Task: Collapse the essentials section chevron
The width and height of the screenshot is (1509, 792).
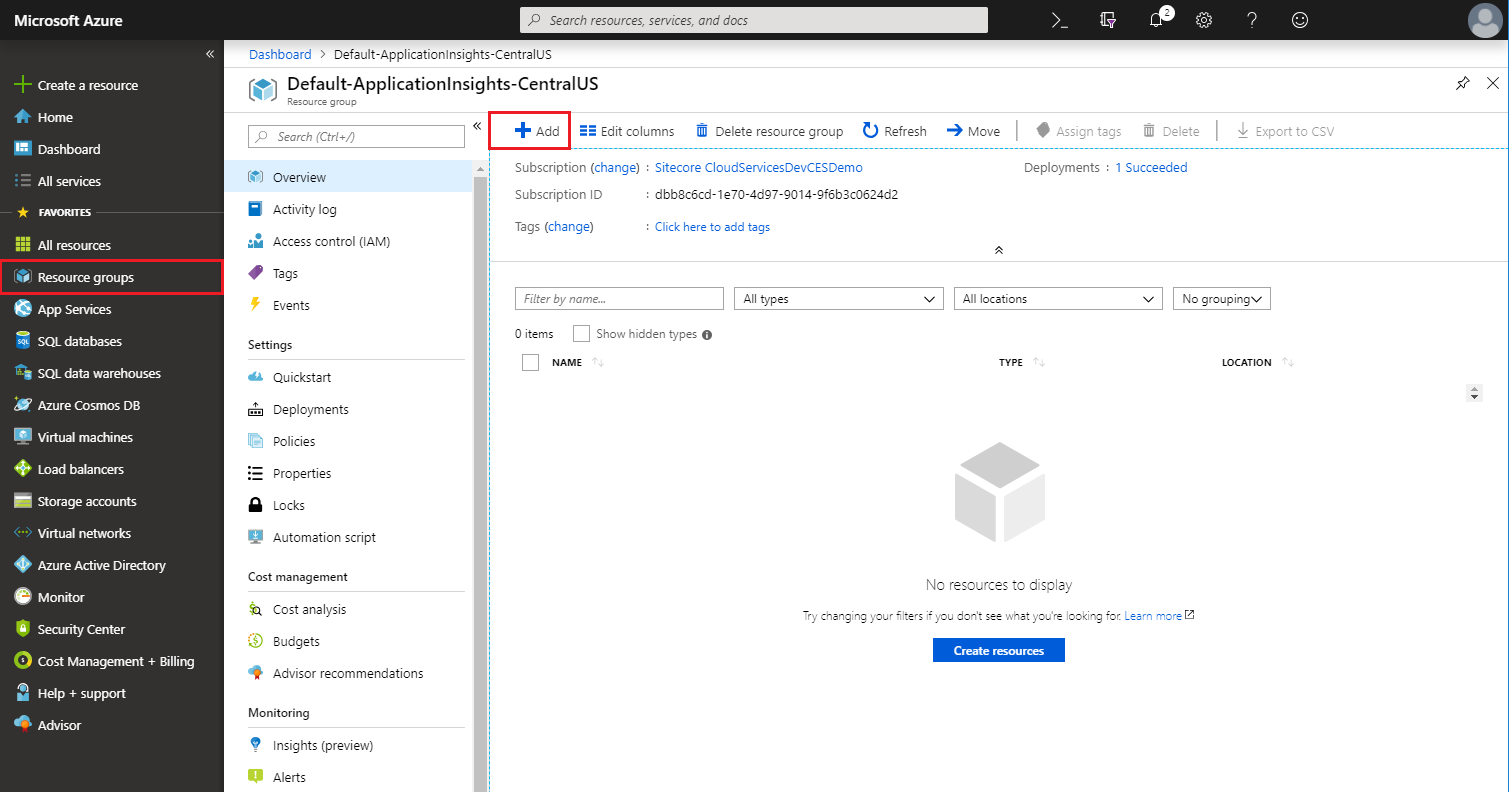Action: [998, 250]
